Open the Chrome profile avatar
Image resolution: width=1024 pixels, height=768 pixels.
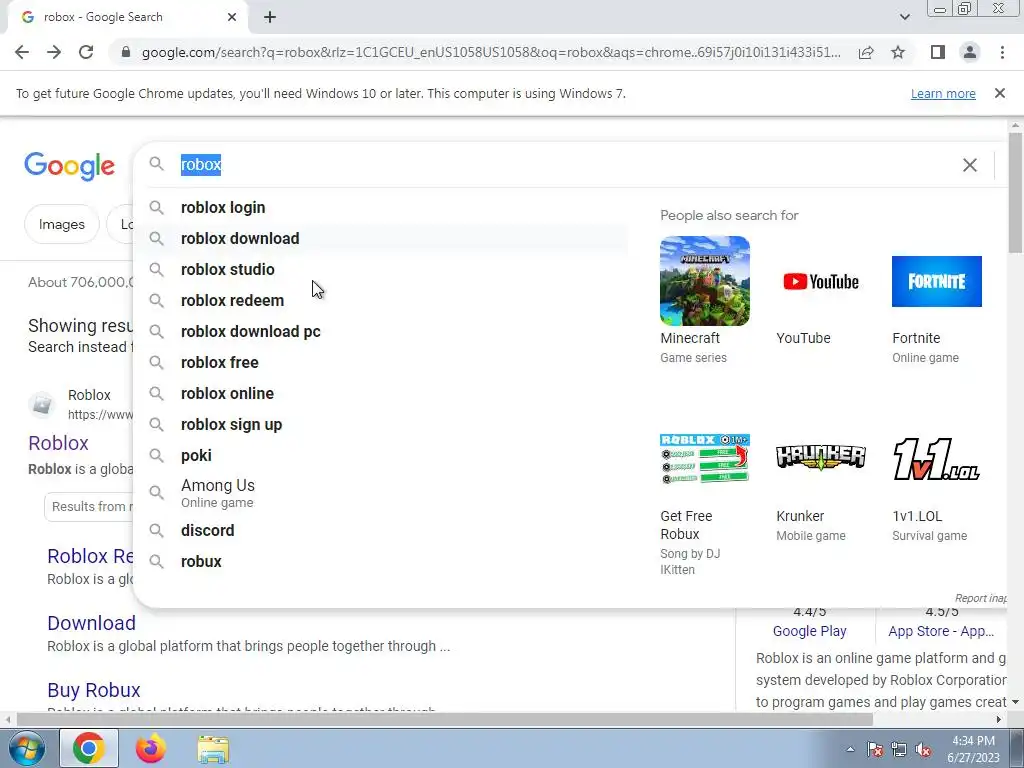click(970, 52)
